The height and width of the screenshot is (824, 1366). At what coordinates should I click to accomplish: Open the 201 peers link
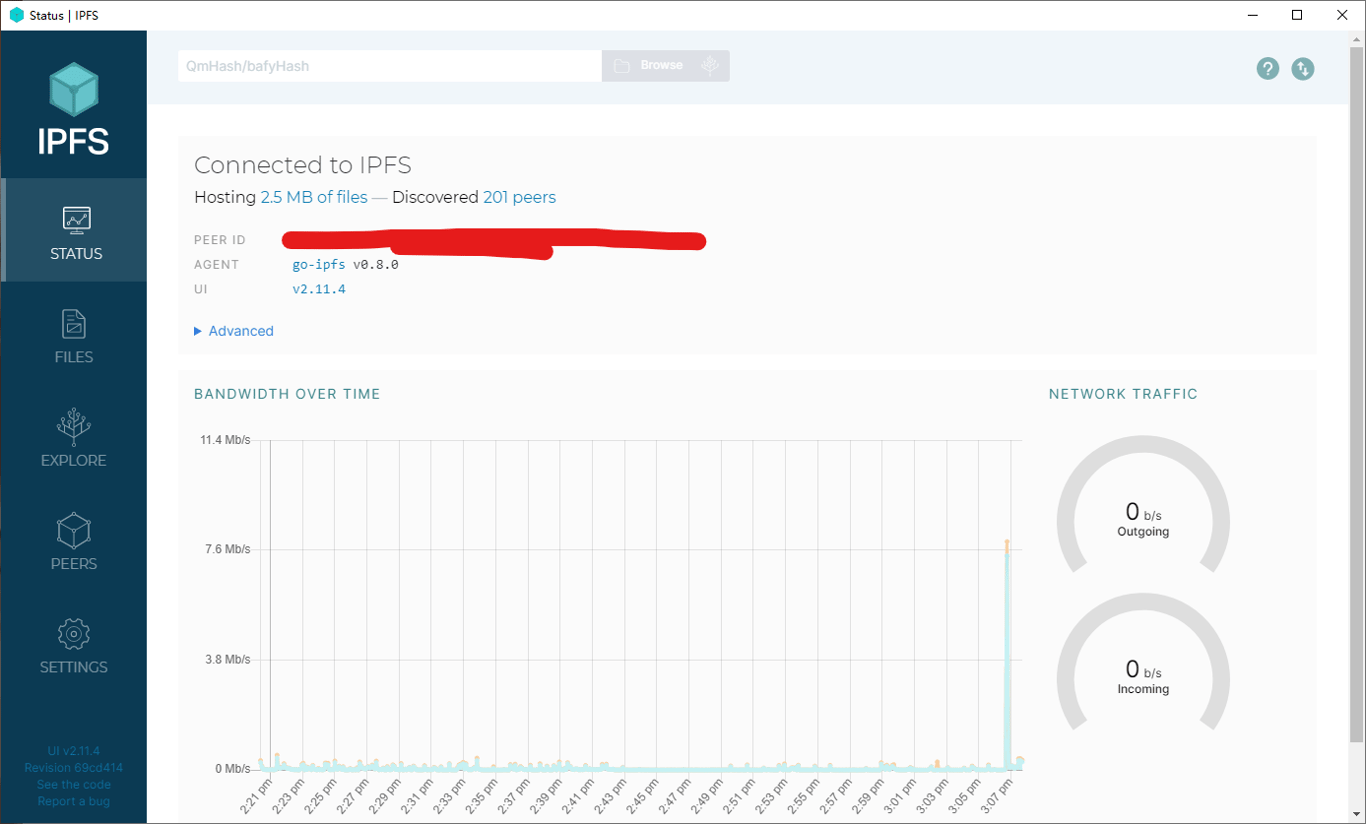519,197
